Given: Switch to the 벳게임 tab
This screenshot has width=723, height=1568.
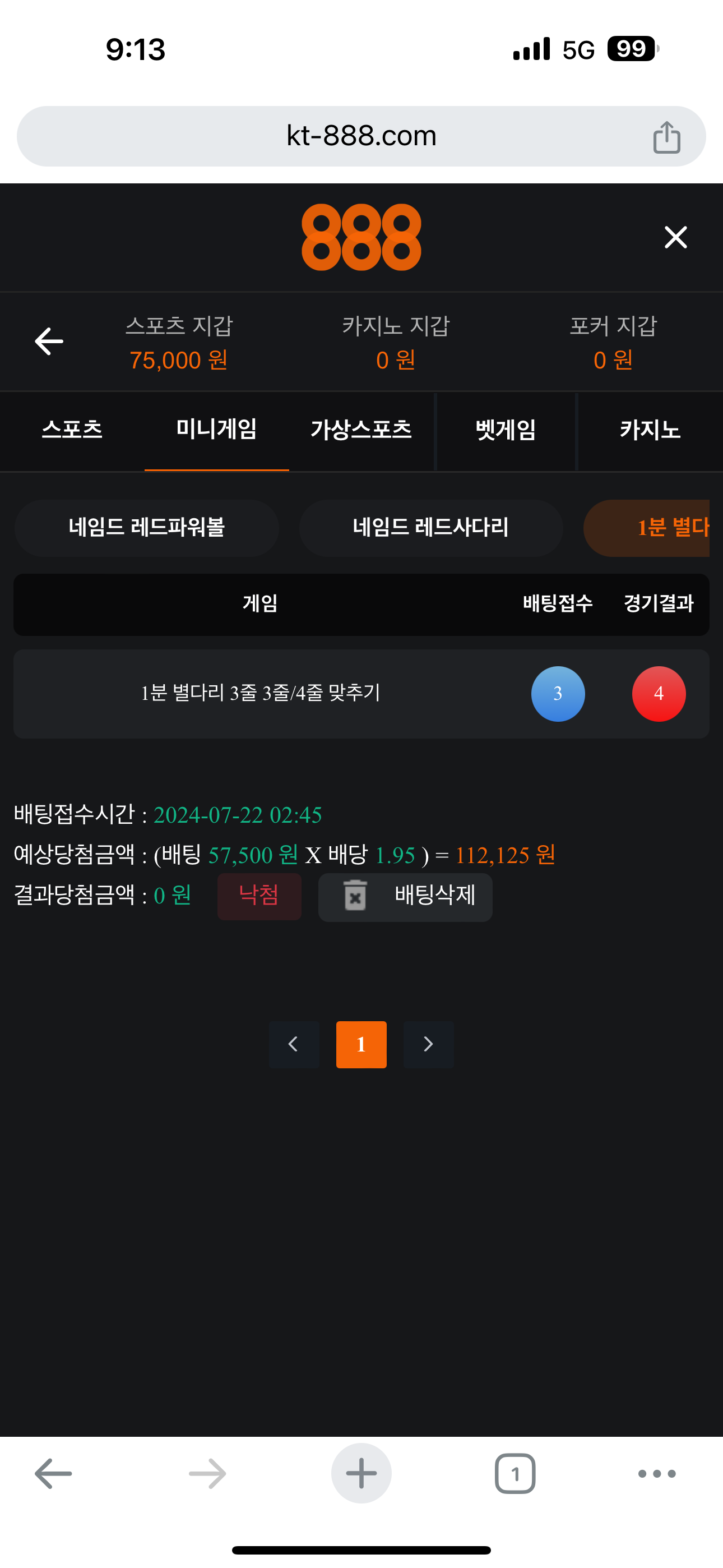Looking at the screenshot, I should [506, 430].
